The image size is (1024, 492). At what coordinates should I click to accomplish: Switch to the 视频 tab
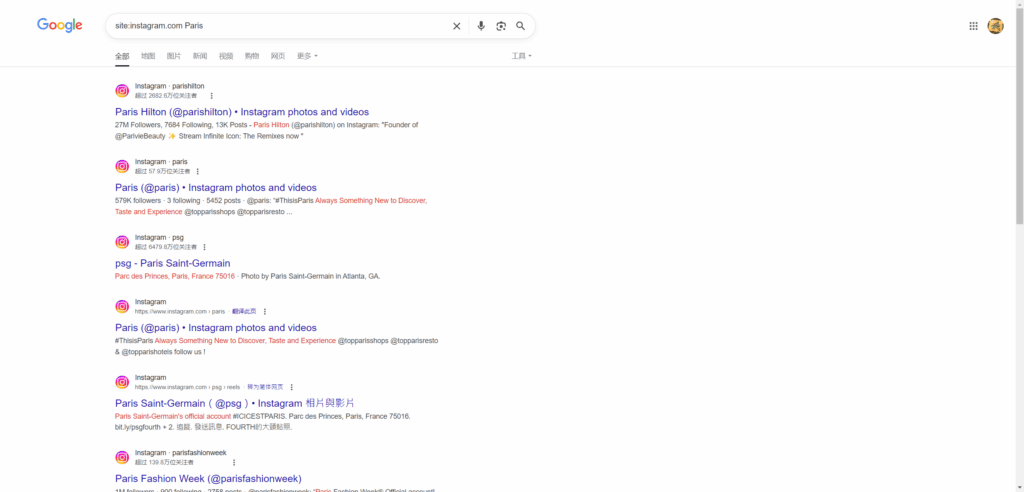[226, 56]
